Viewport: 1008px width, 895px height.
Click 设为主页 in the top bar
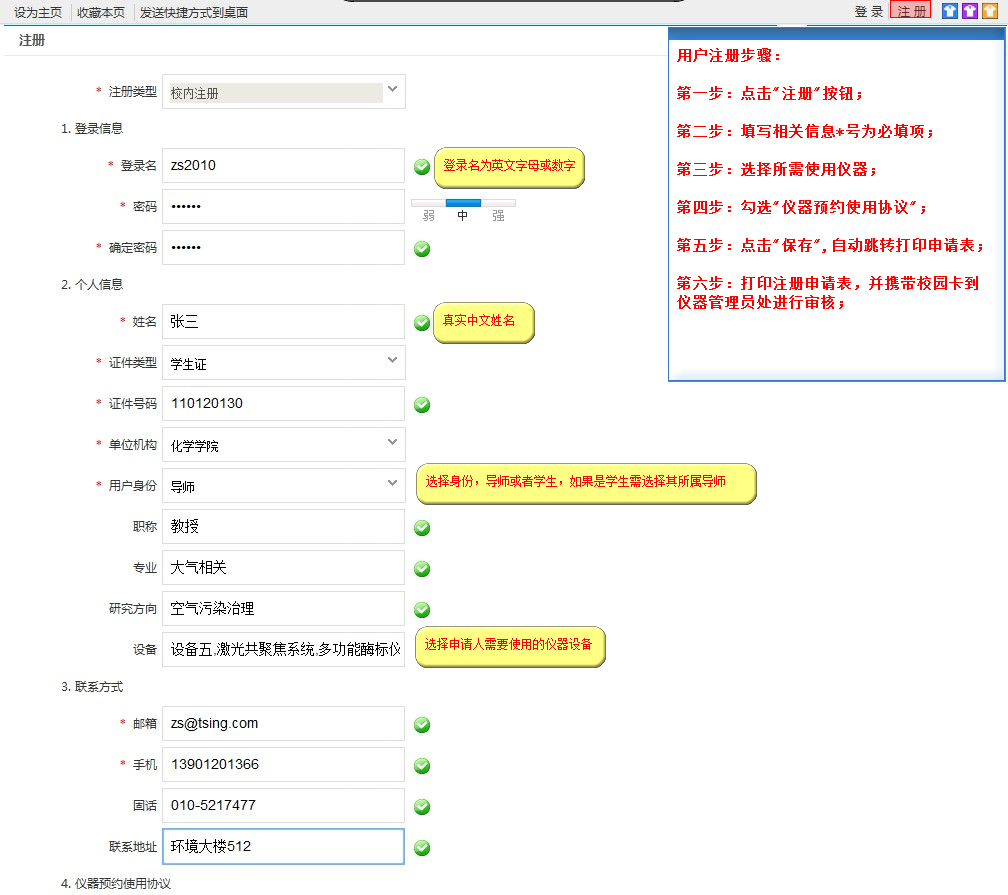coord(38,12)
